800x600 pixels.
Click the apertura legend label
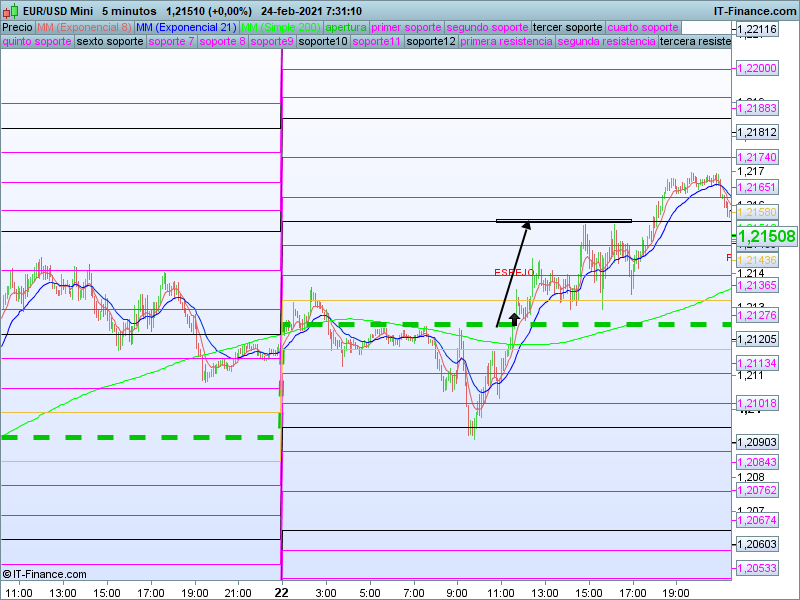click(x=346, y=27)
